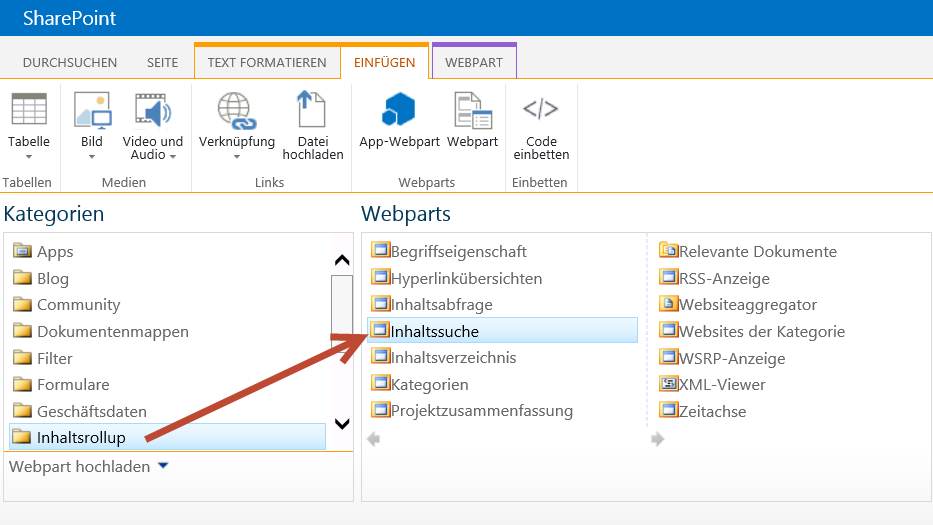The image size is (933, 525).
Task: Click the Kategorien list scroll-up arrow
Action: [342, 261]
